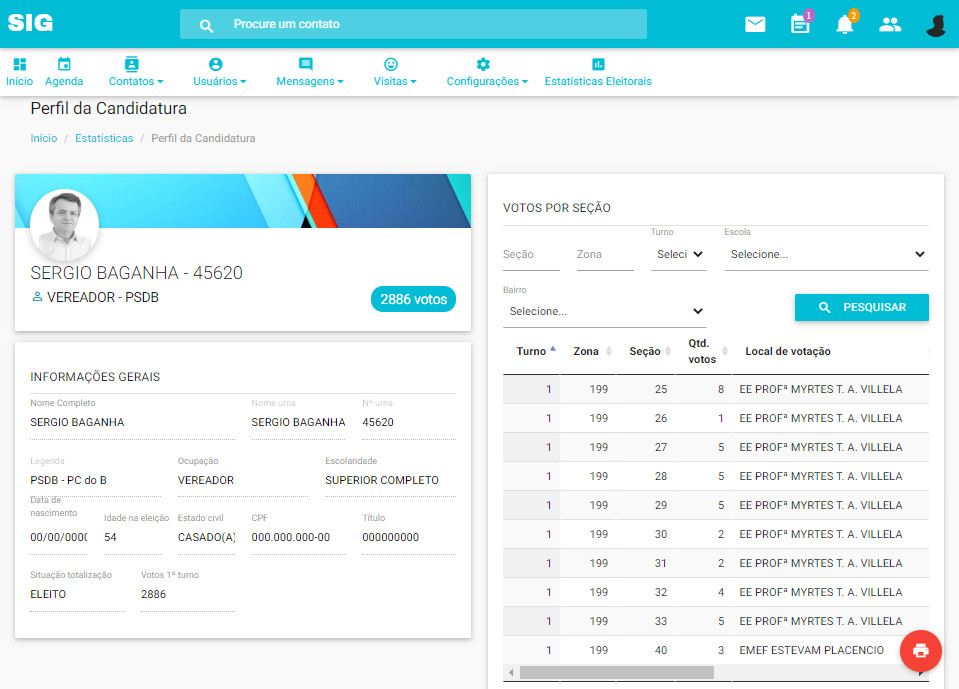Open the Bairro select dropdown

605,311
